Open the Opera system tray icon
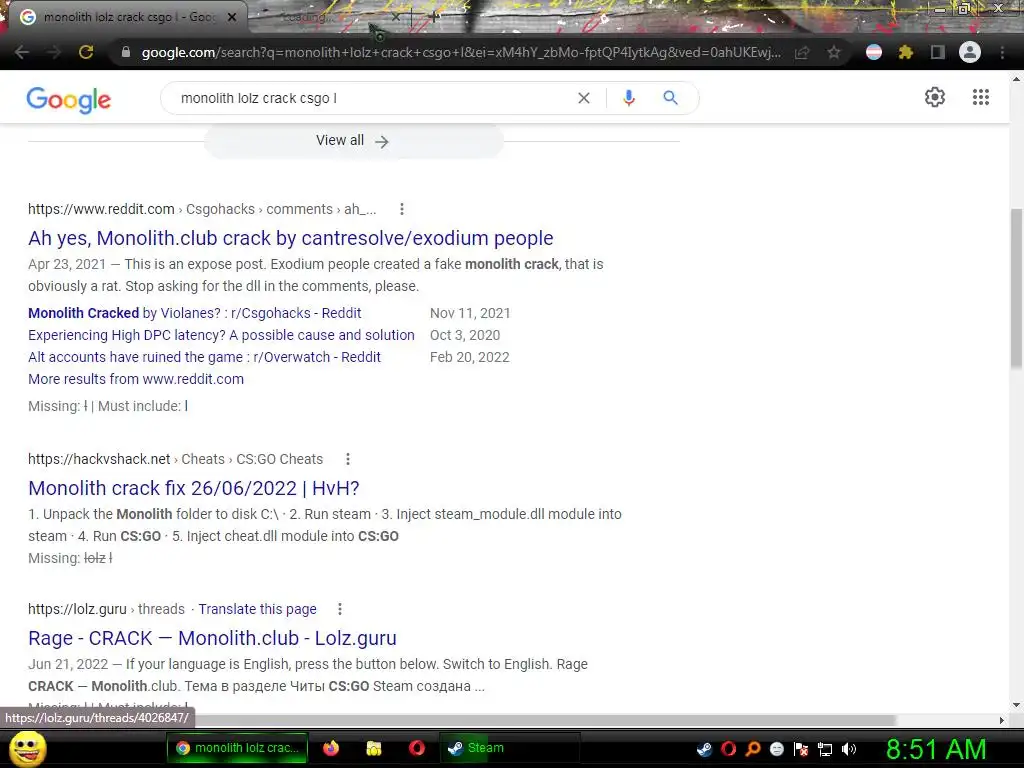 (729, 749)
